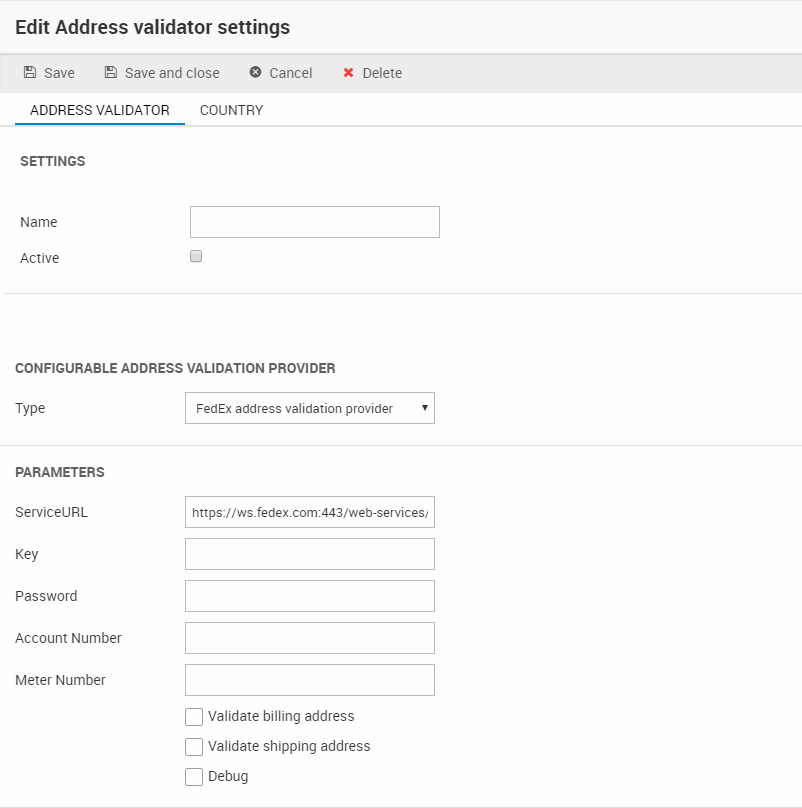Turn on the Debug checkbox

coord(194,776)
